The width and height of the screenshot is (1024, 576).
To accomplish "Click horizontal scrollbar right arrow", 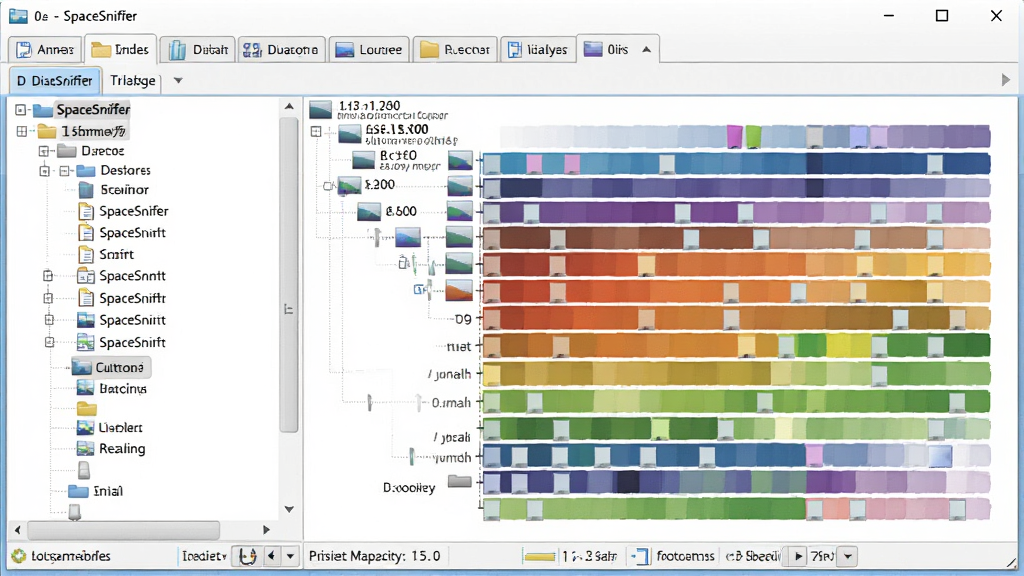I will [266, 530].
